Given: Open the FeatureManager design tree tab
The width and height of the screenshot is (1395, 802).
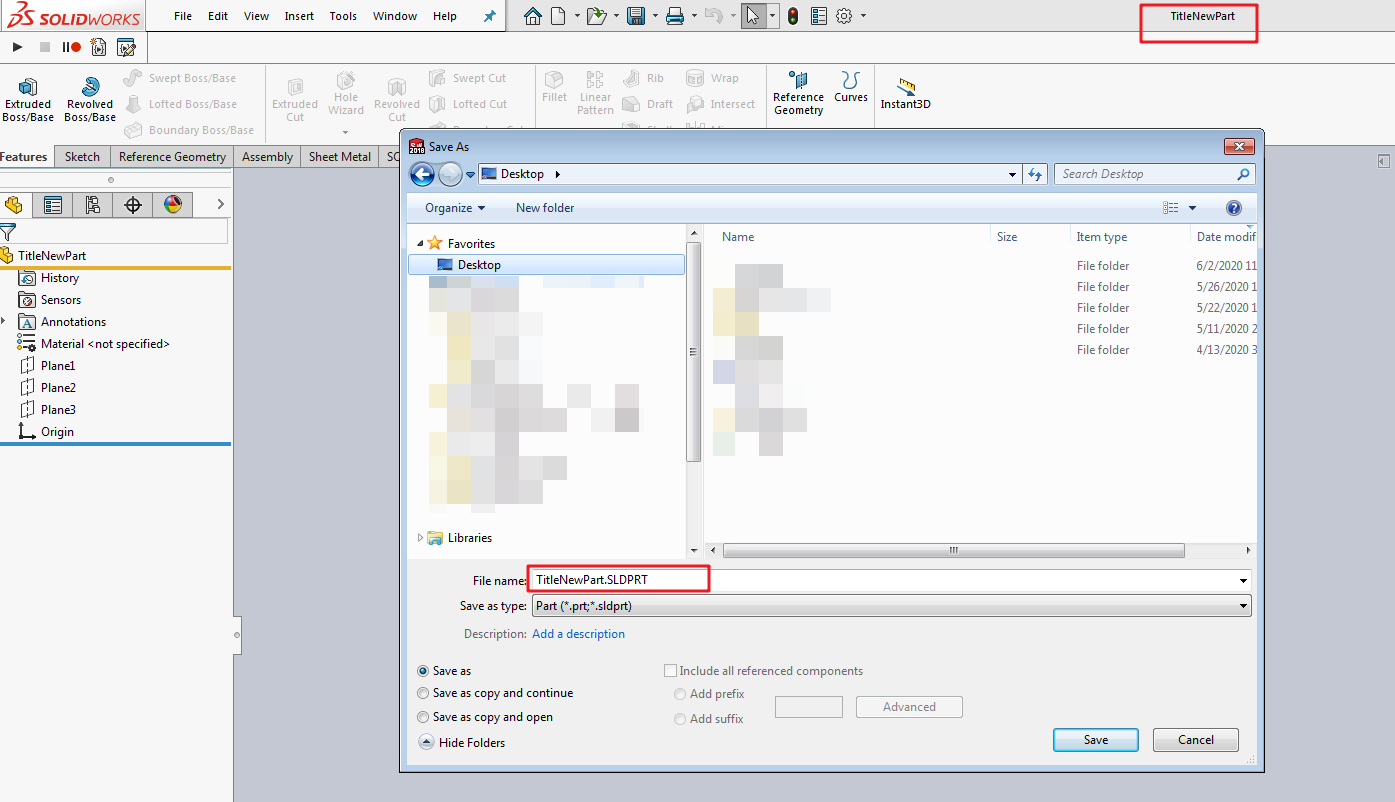Looking at the screenshot, I should coord(14,205).
